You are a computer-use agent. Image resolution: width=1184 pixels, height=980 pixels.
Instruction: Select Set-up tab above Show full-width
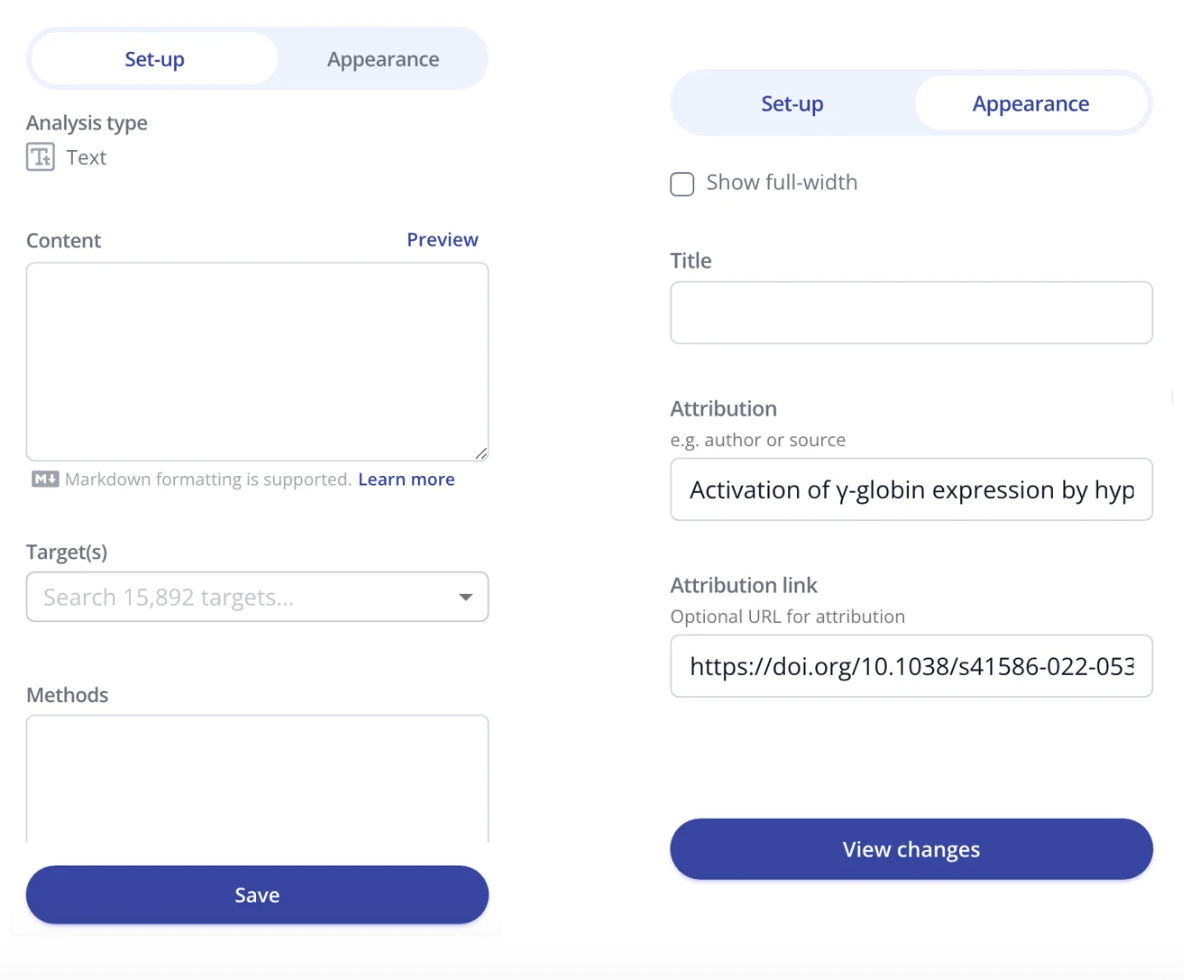click(792, 104)
